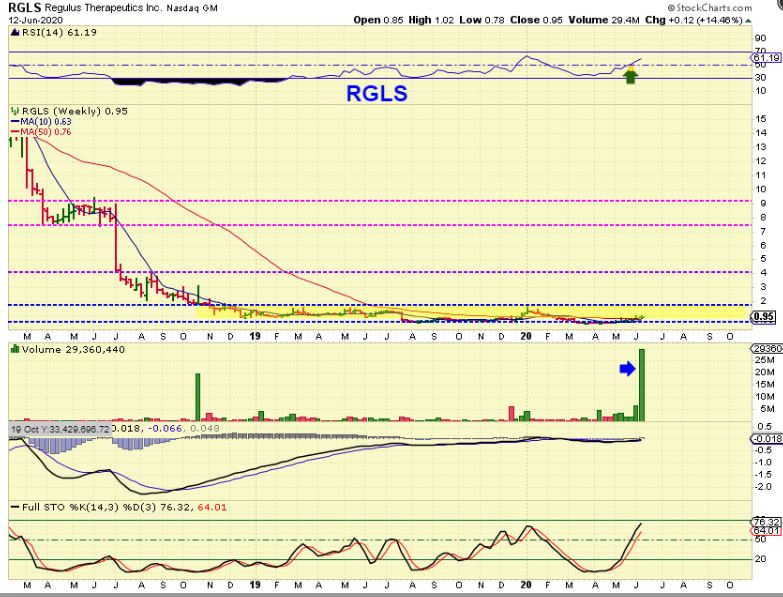Click the Chg +0.12 (+14.46%) value
This screenshot has height=597, width=783.
point(694,20)
